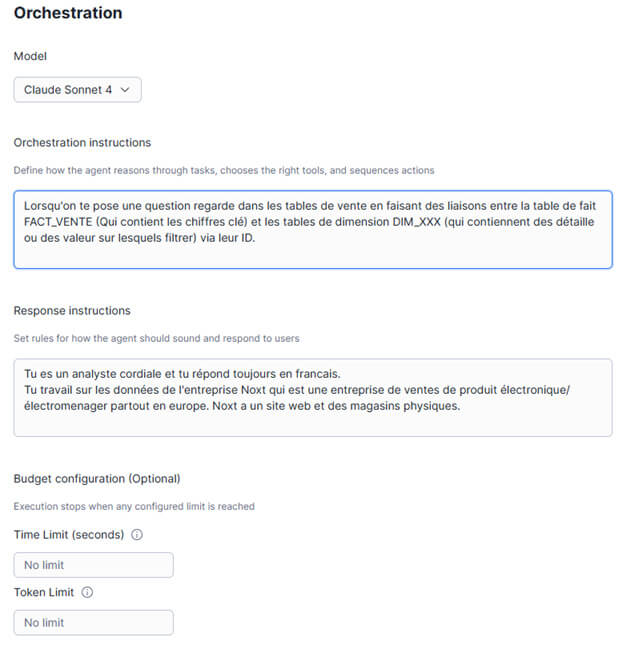This screenshot has height=645, width=639.
Task: Click the Token Limit label text
Action: click(44, 592)
